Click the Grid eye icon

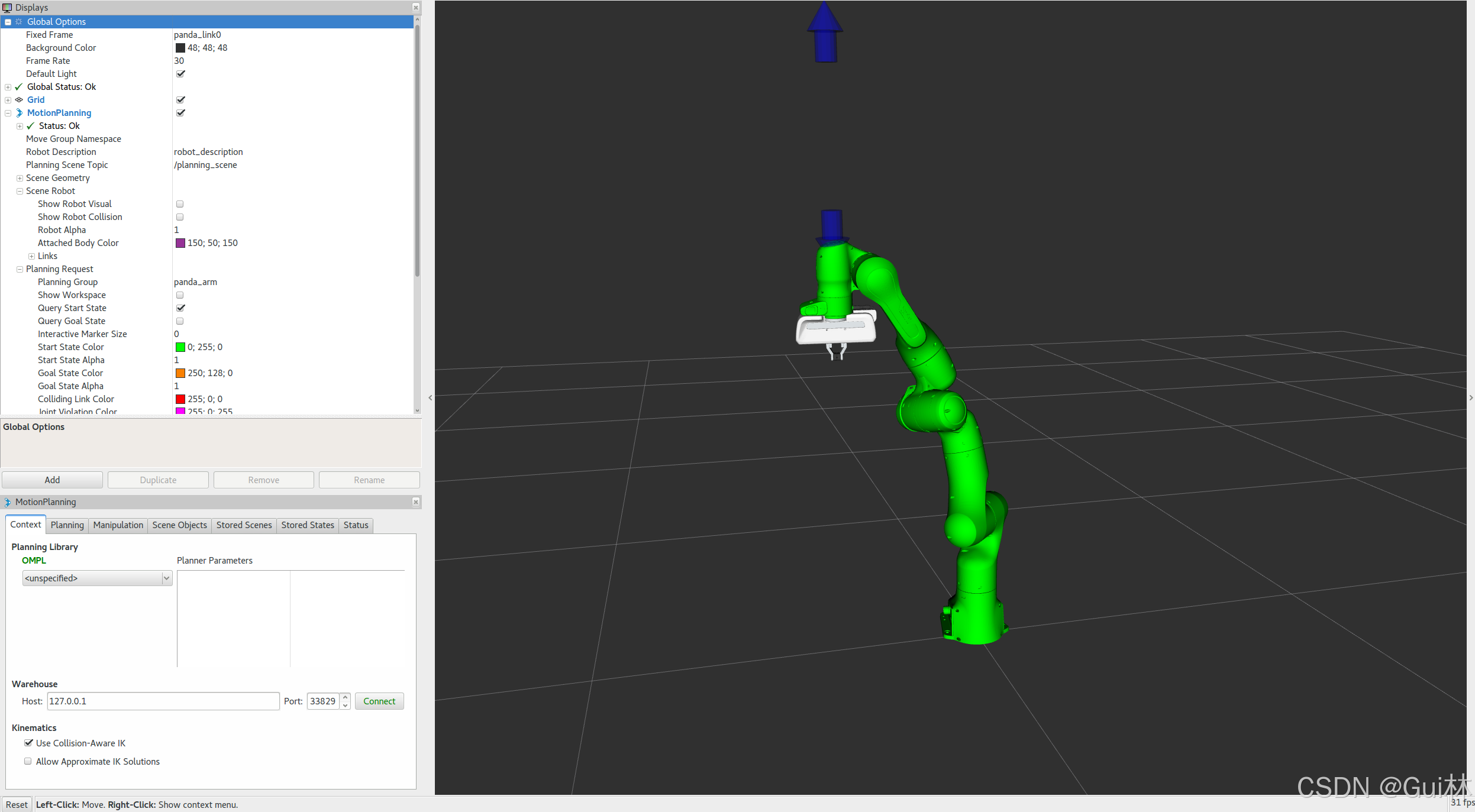(19, 100)
